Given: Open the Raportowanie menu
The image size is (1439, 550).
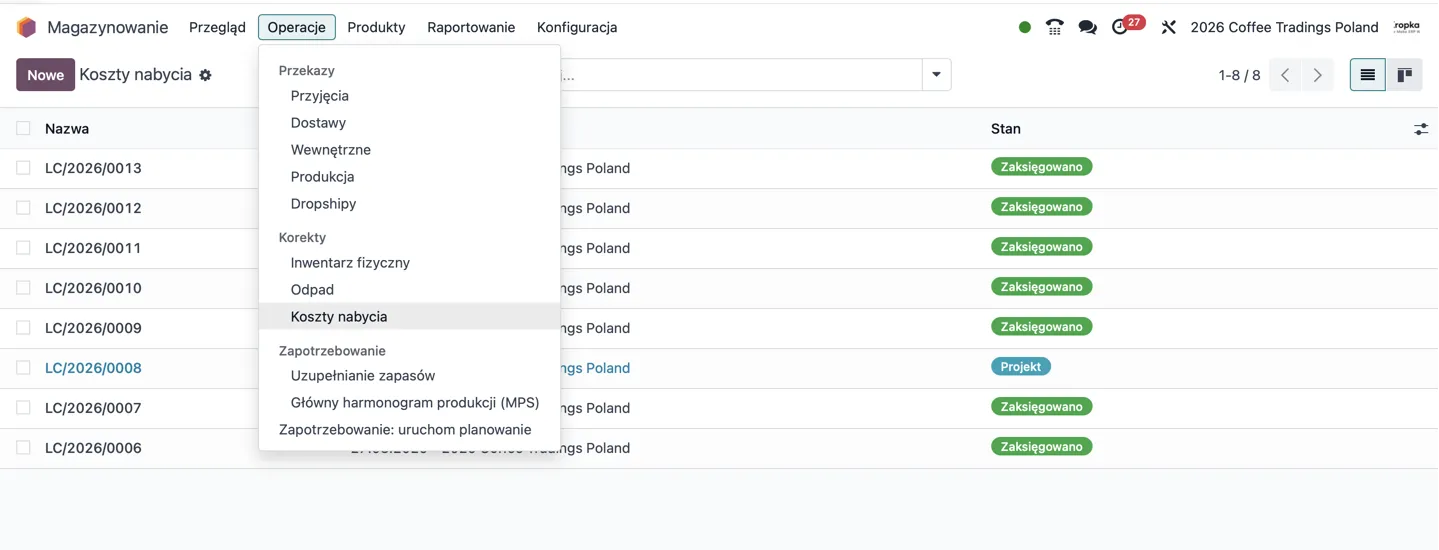Looking at the screenshot, I should pos(471,27).
